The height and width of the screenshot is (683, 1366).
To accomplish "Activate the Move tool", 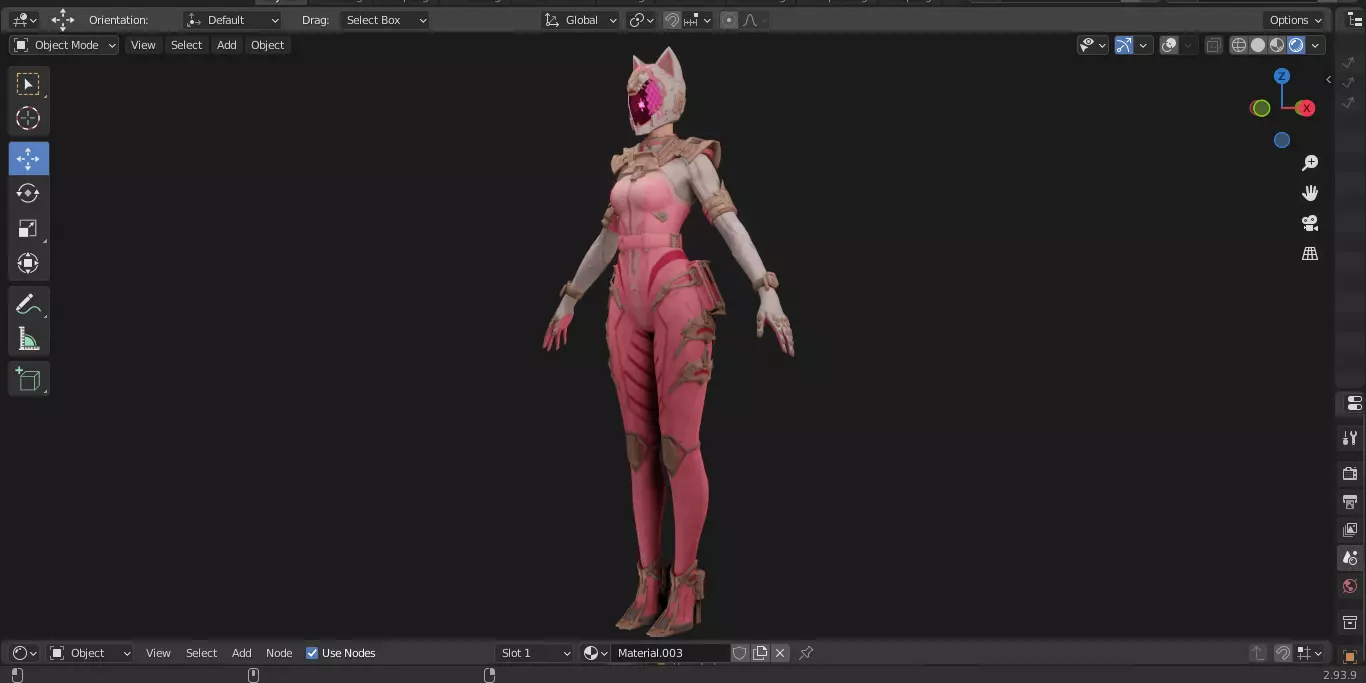I will [x=28, y=159].
